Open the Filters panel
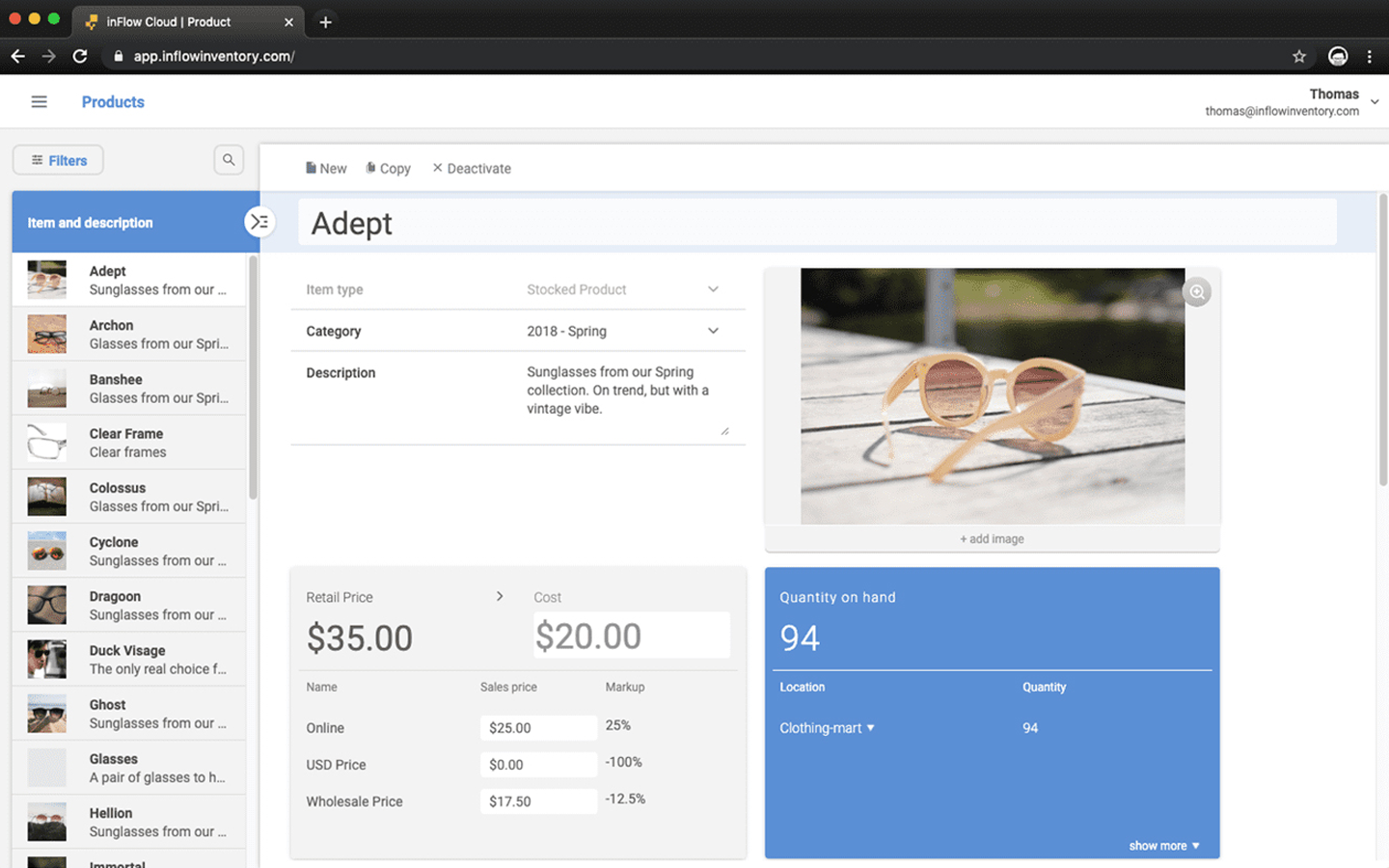The width and height of the screenshot is (1389, 868). tap(58, 160)
